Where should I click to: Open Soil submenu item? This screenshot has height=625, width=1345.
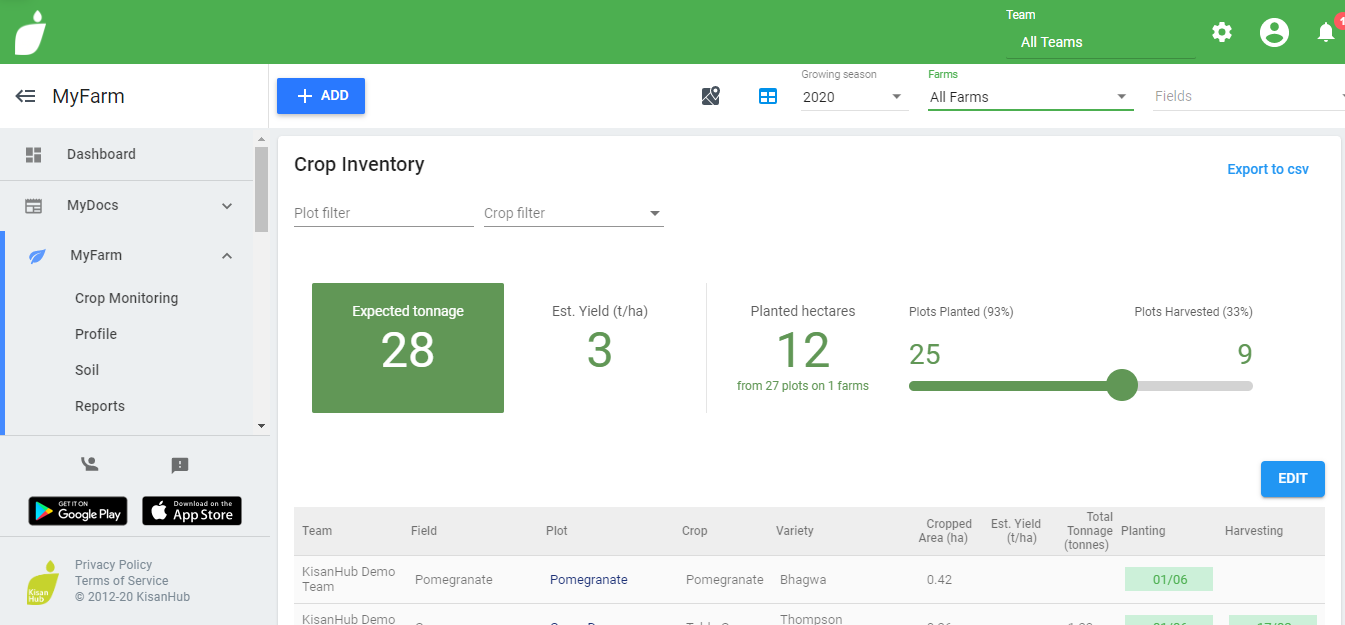click(x=87, y=370)
